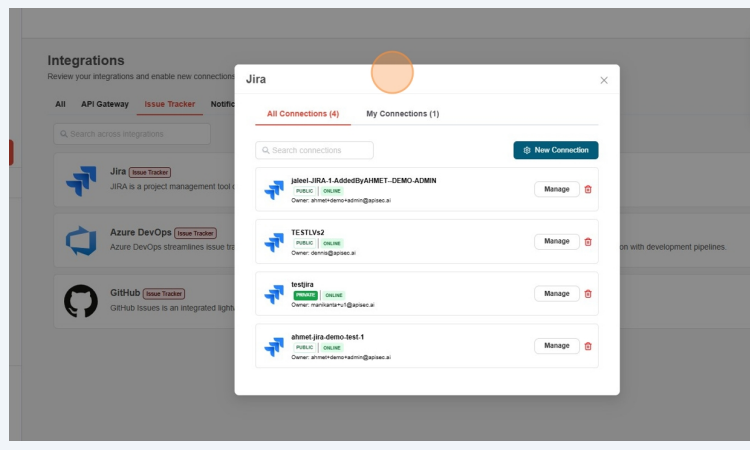
Task: Show the All integrations tab
Action: pos(60,104)
